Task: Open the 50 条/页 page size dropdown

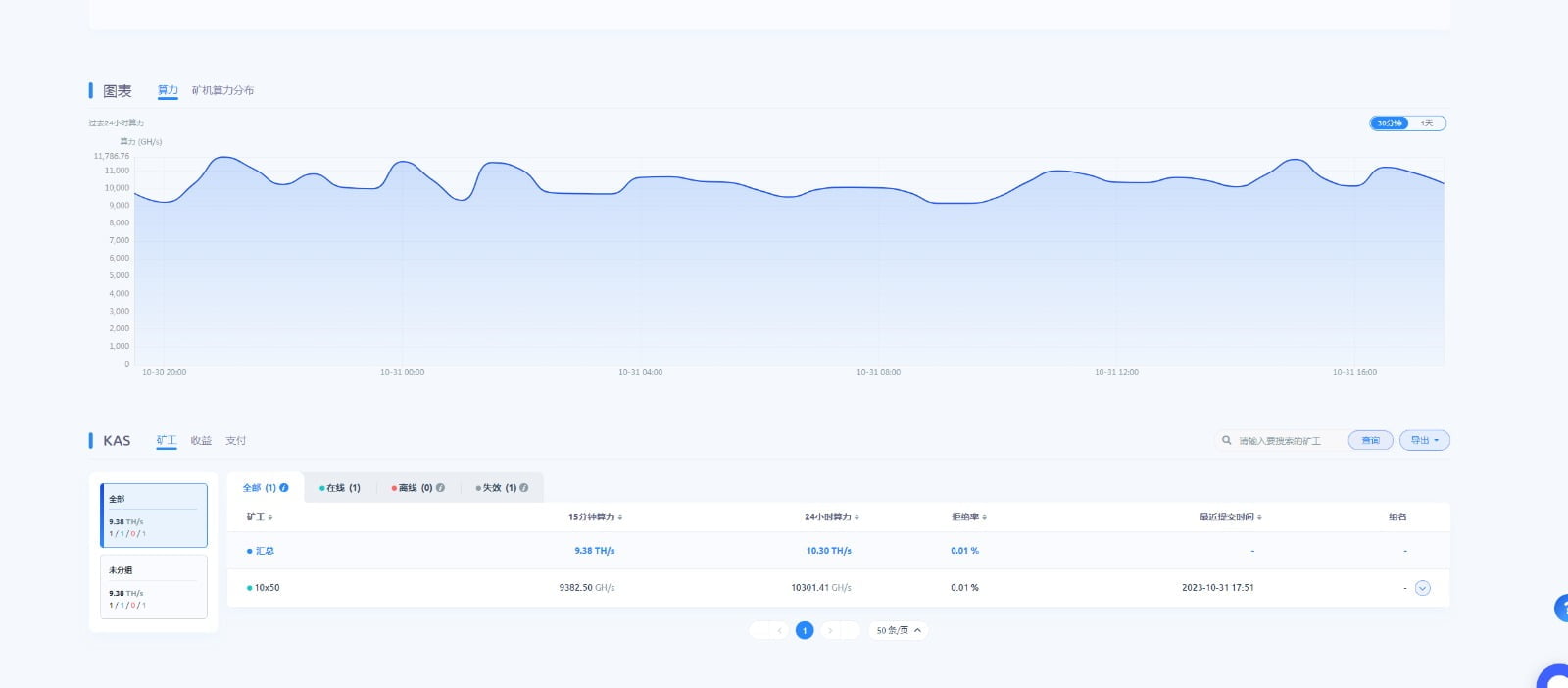Action: point(898,631)
